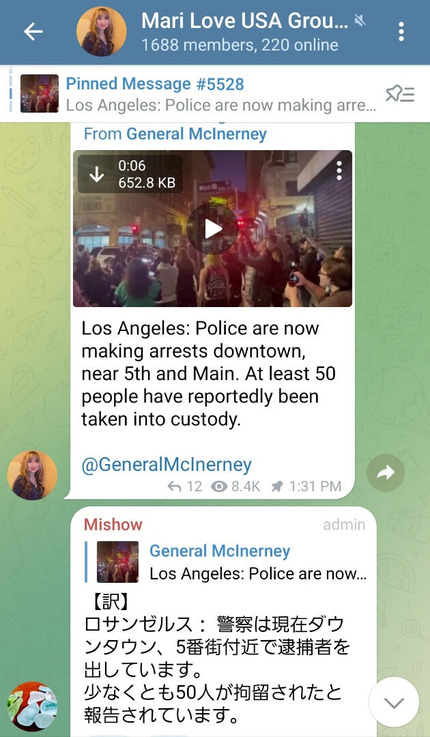Screen dimensions: 430x737
Task: Jump to the quoted General McInerney reply
Action: (227, 562)
